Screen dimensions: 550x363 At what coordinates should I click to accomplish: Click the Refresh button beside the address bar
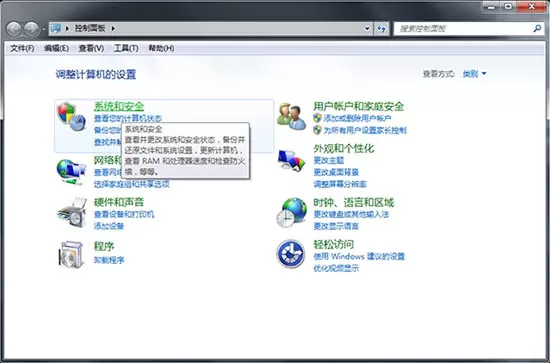(x=381, y=28)
